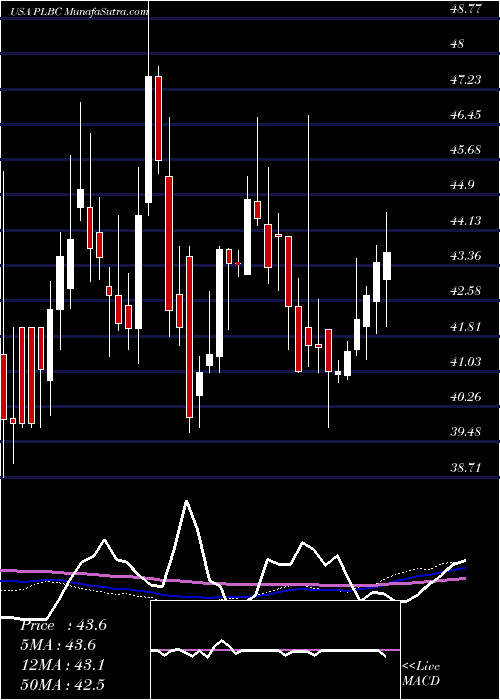Click the Price : 43.6 readout
500x700 pixels.
[x=63, y=625]
